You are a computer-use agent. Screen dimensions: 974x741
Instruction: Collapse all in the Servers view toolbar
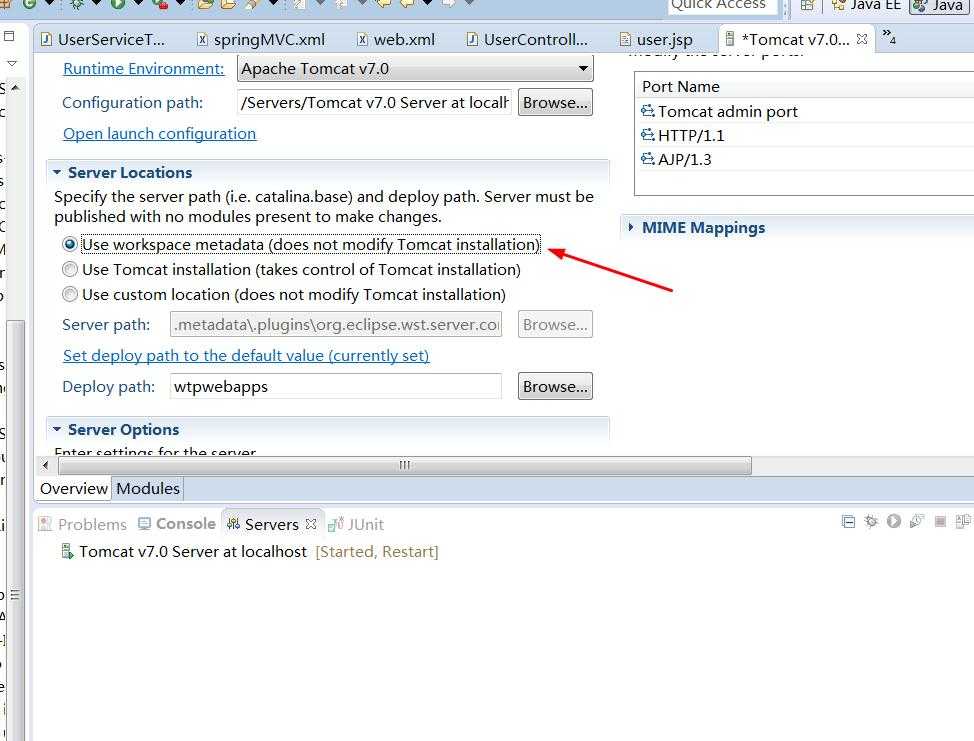(x=848, y=522)
